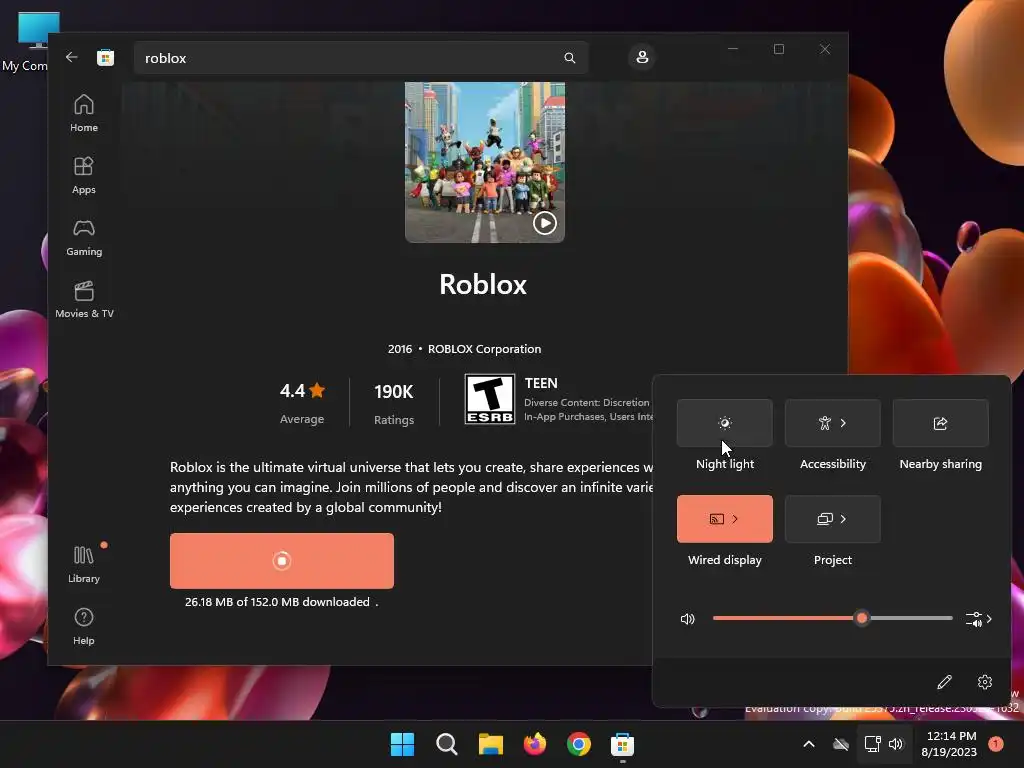Go back using the Store back arrow
Image resolution: width=1024 pixels, height=768 pixels.
(x=72, y=57)
